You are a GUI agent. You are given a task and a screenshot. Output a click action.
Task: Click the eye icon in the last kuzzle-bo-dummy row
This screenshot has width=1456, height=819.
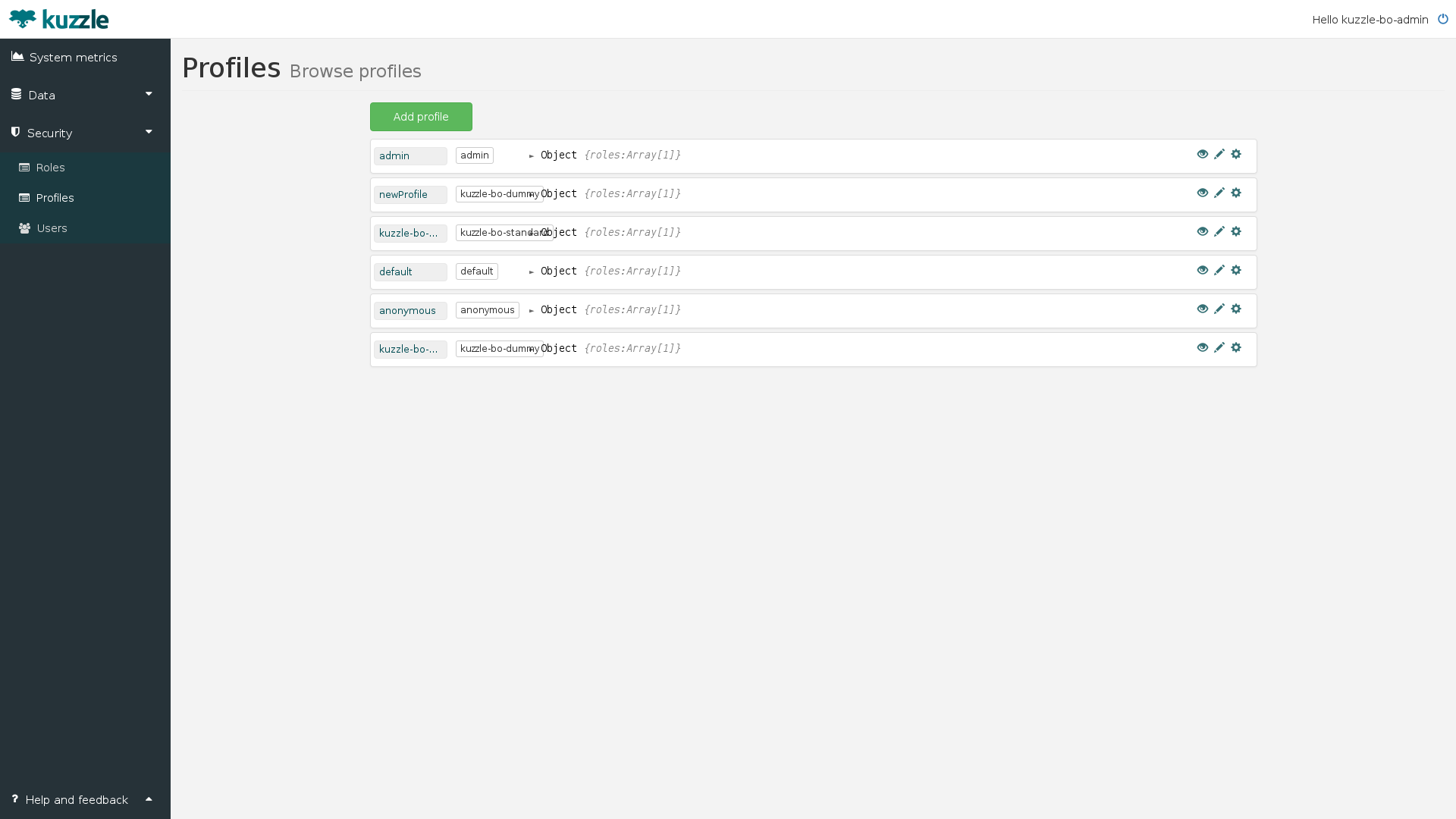point(1203,347)
